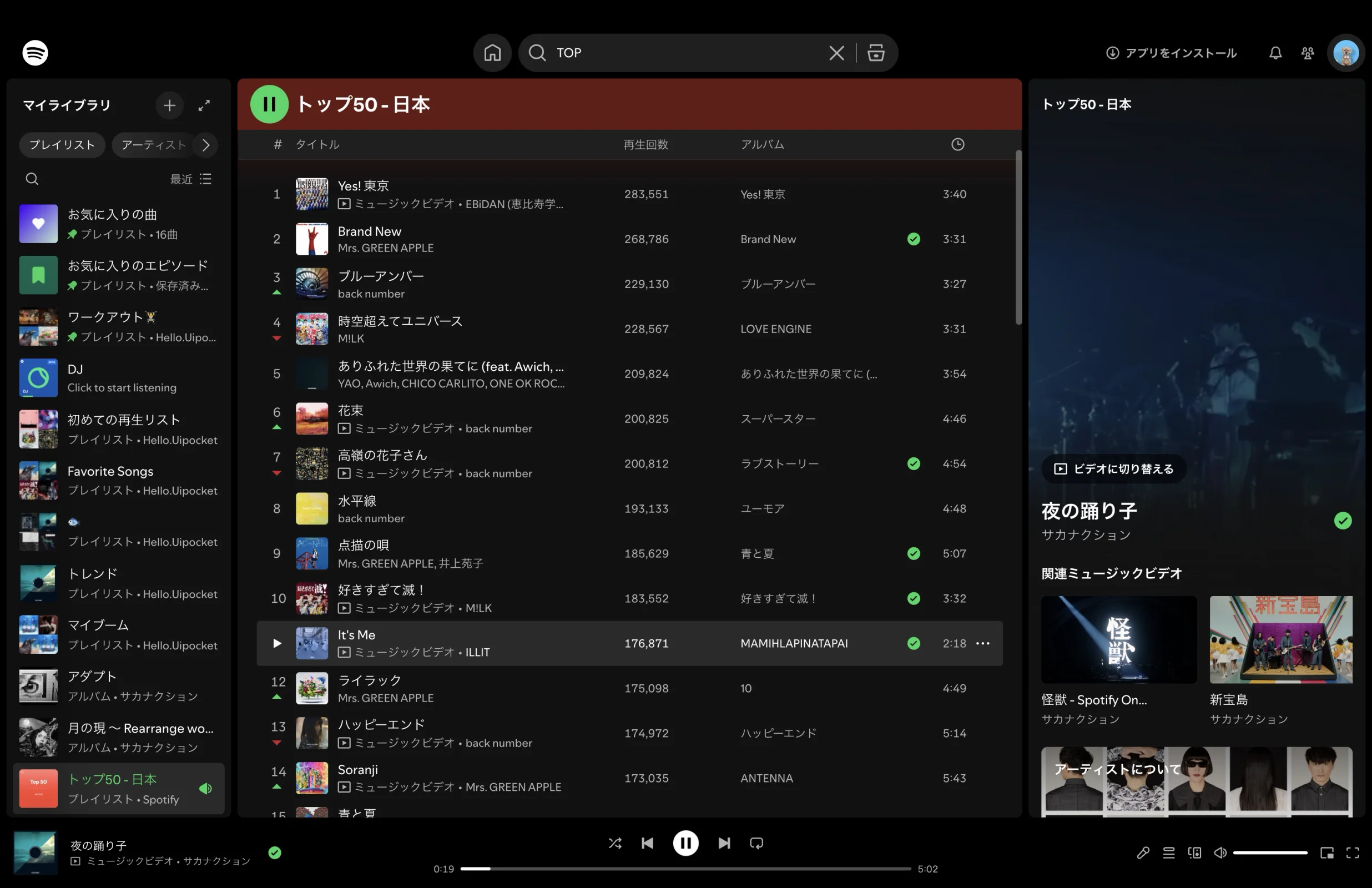Go to Home with the house icon
The image size is (1372, 888).
tap(492, 53)
